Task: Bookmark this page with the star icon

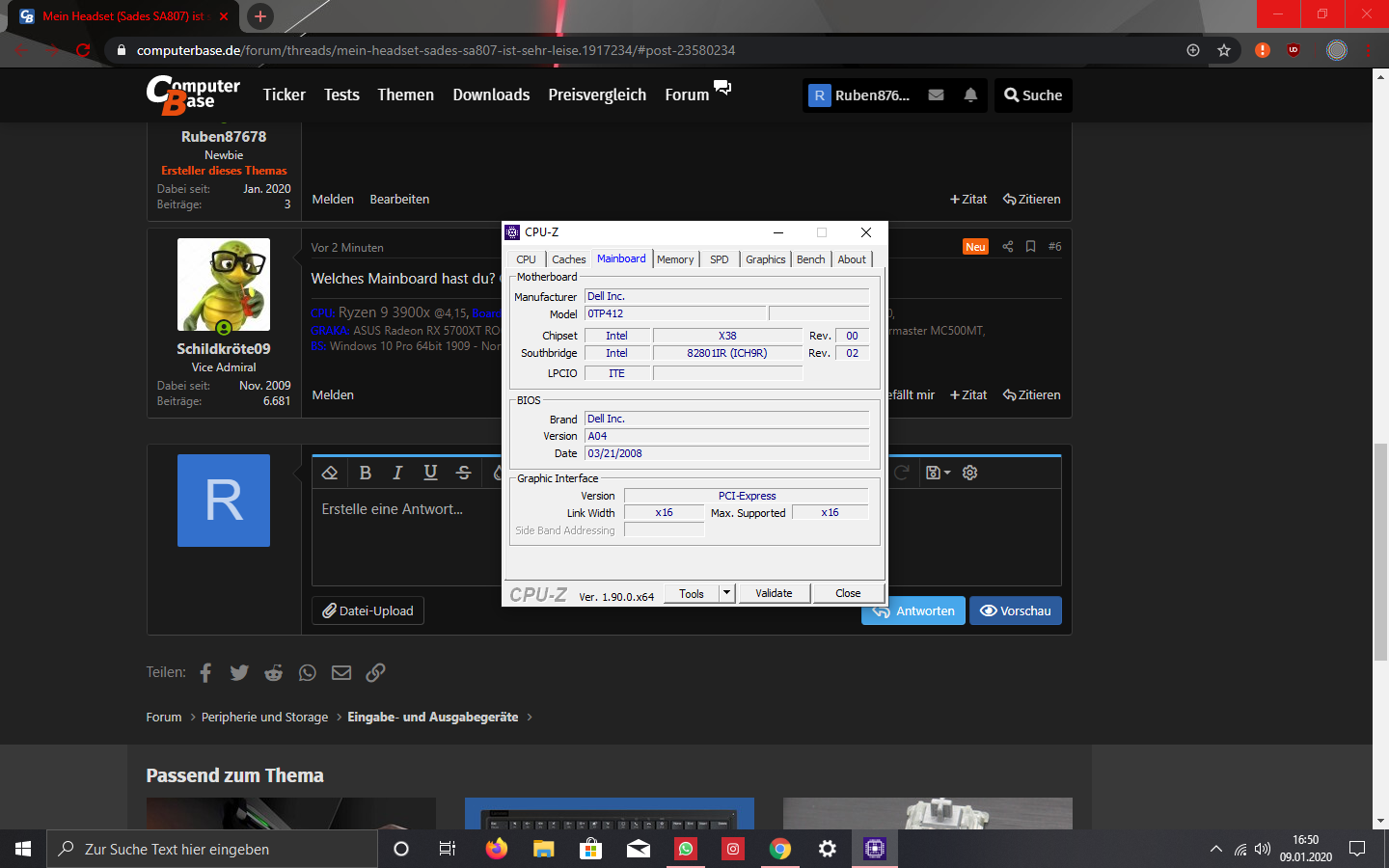Action: pos(1224,50)
